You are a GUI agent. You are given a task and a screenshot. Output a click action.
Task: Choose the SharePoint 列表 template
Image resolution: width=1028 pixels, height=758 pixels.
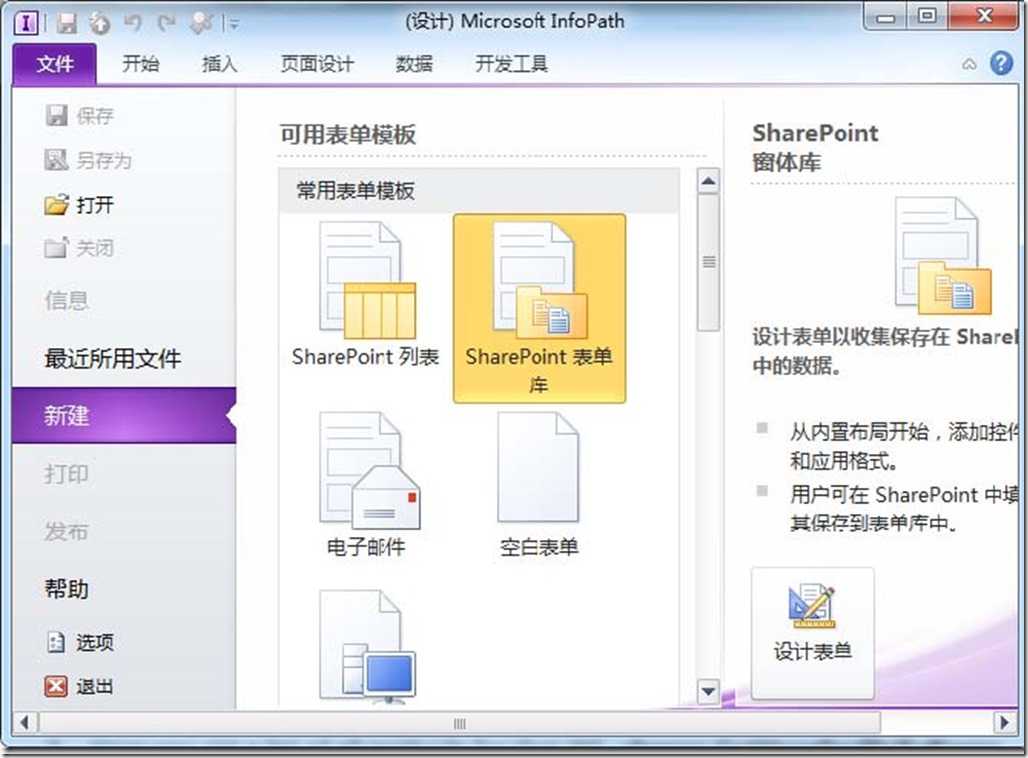point(366,294)
